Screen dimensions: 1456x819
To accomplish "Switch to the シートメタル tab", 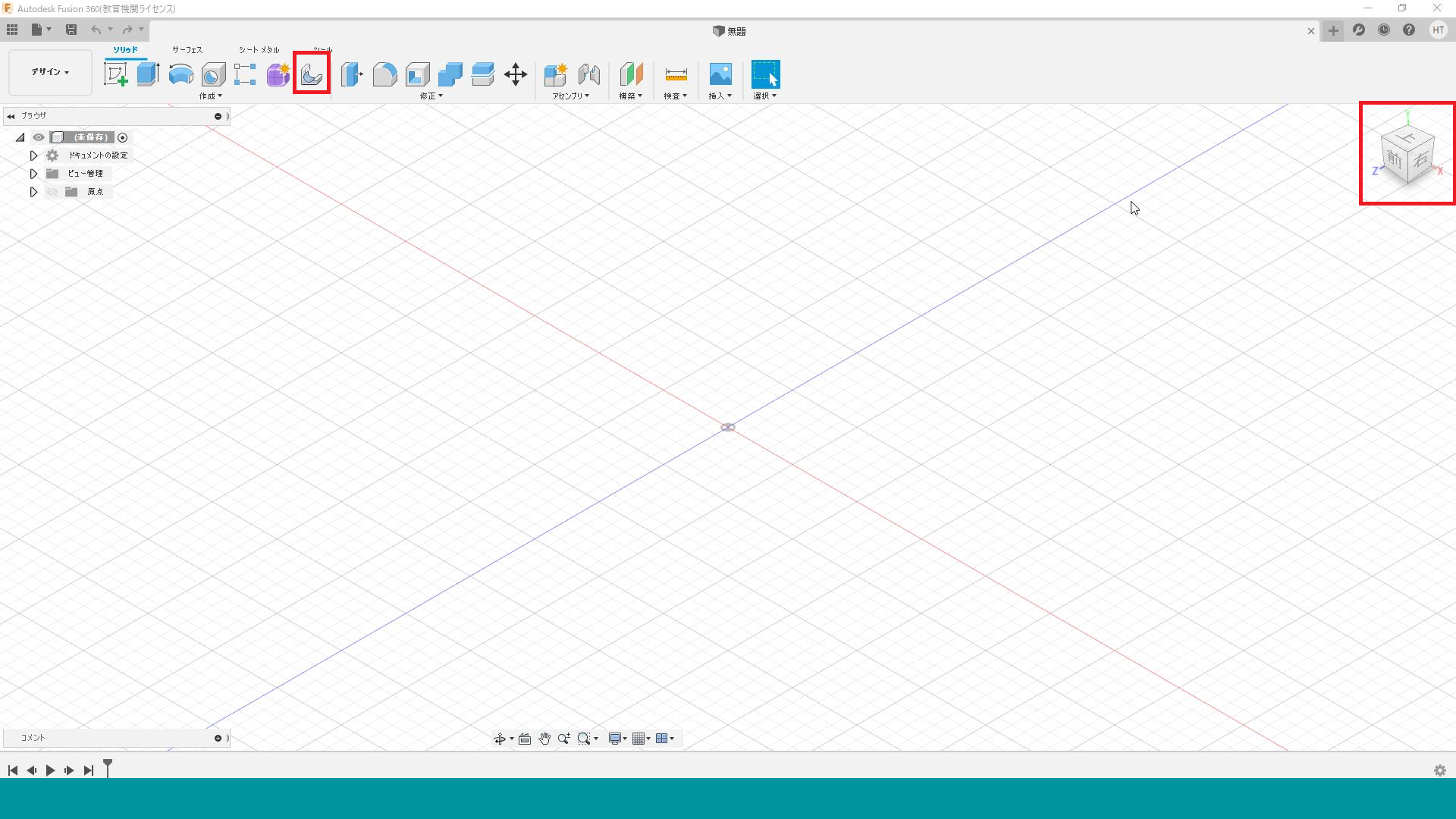I will pos(259,50).
